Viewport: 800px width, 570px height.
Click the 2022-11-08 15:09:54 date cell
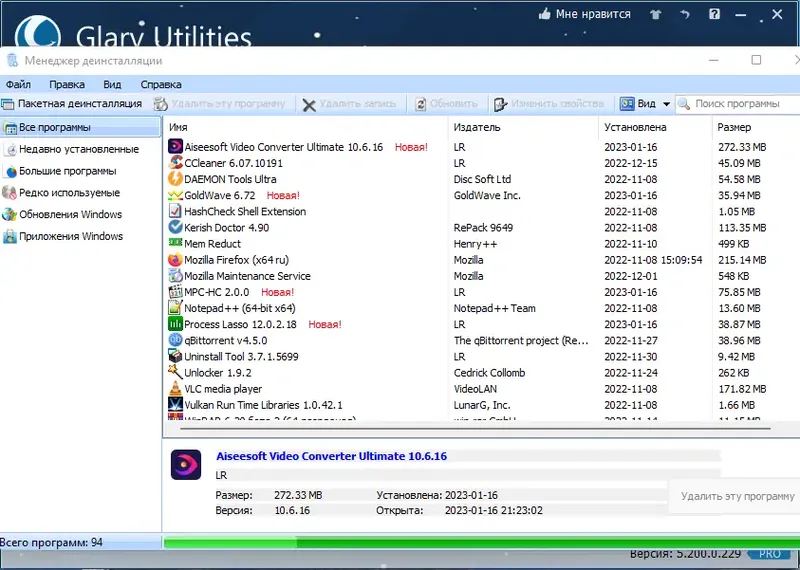pyautogui.click(x=653, y=260)
